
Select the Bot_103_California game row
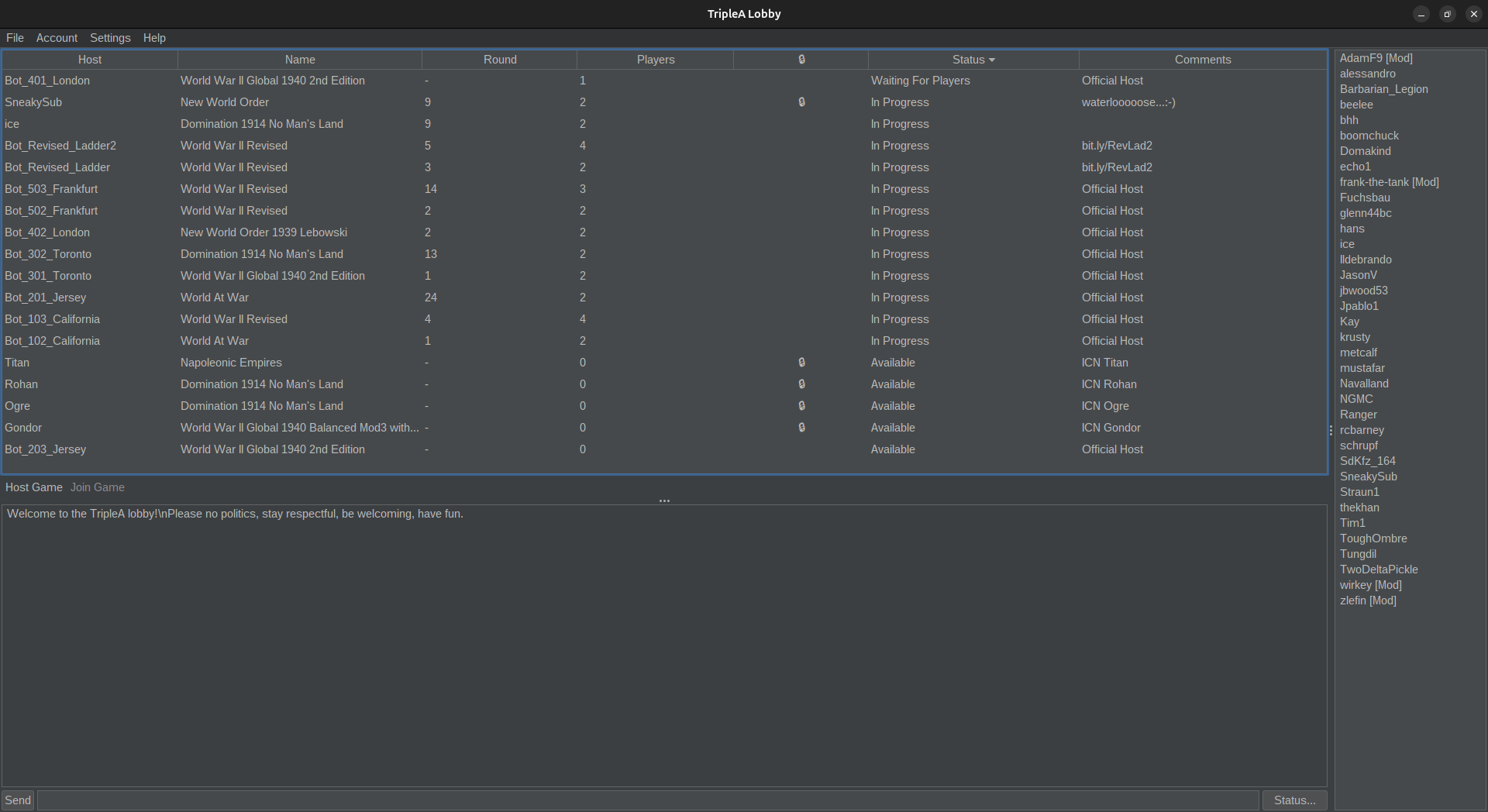[664, 319]
